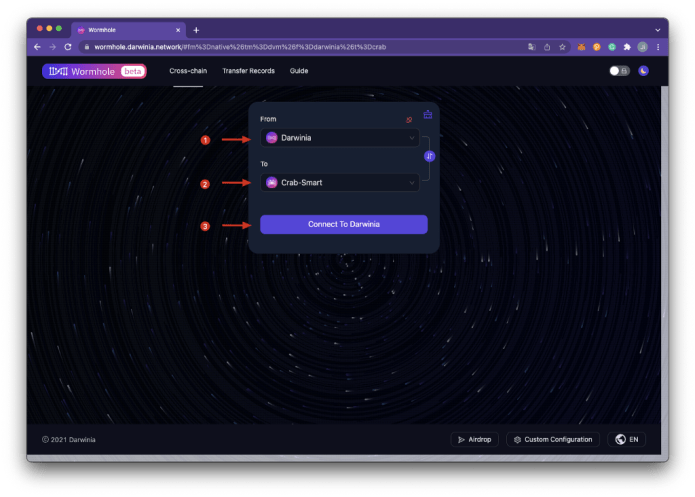Close the Wormhole tab
This screenshot has width=695, height=497.
tap(178, 30)
